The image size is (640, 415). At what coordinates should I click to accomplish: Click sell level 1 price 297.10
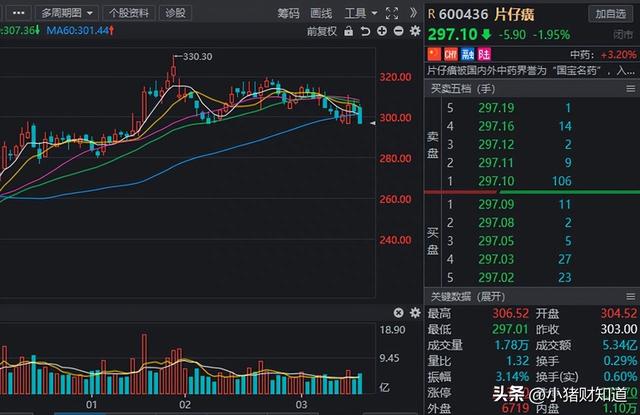496,181
